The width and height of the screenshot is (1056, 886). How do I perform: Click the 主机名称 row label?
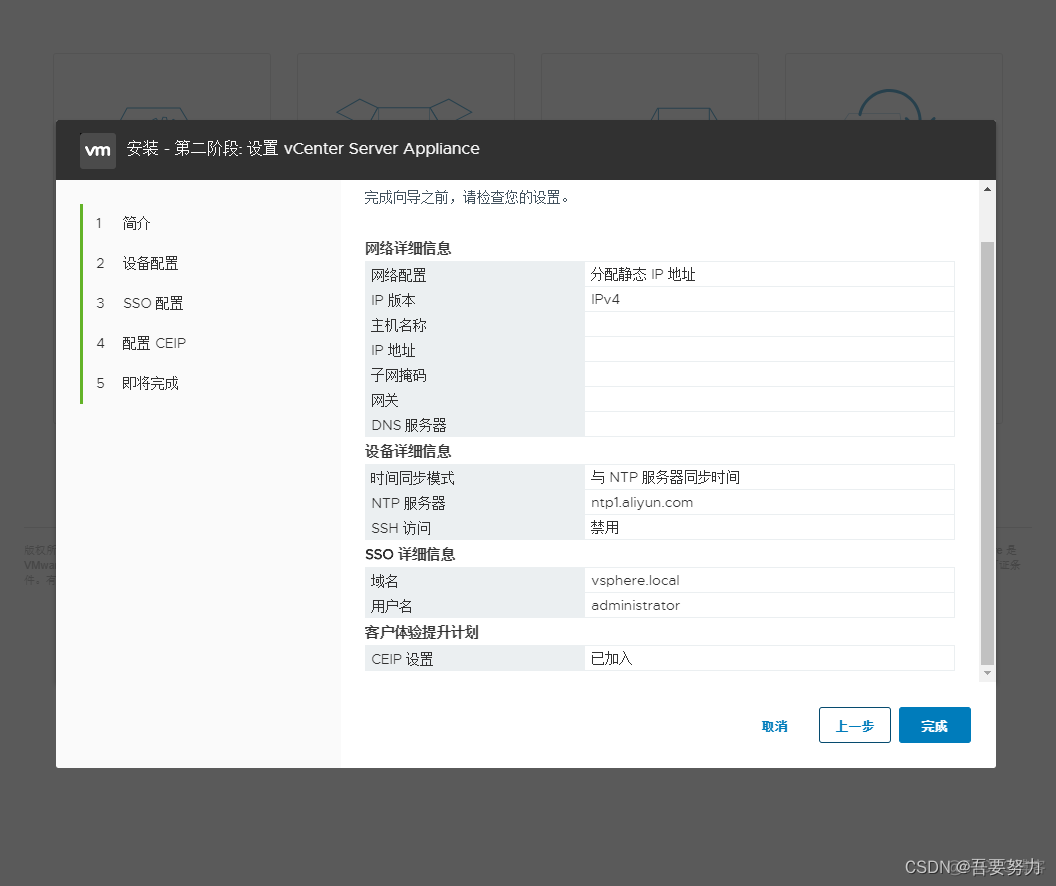click(x=399, y=325)
